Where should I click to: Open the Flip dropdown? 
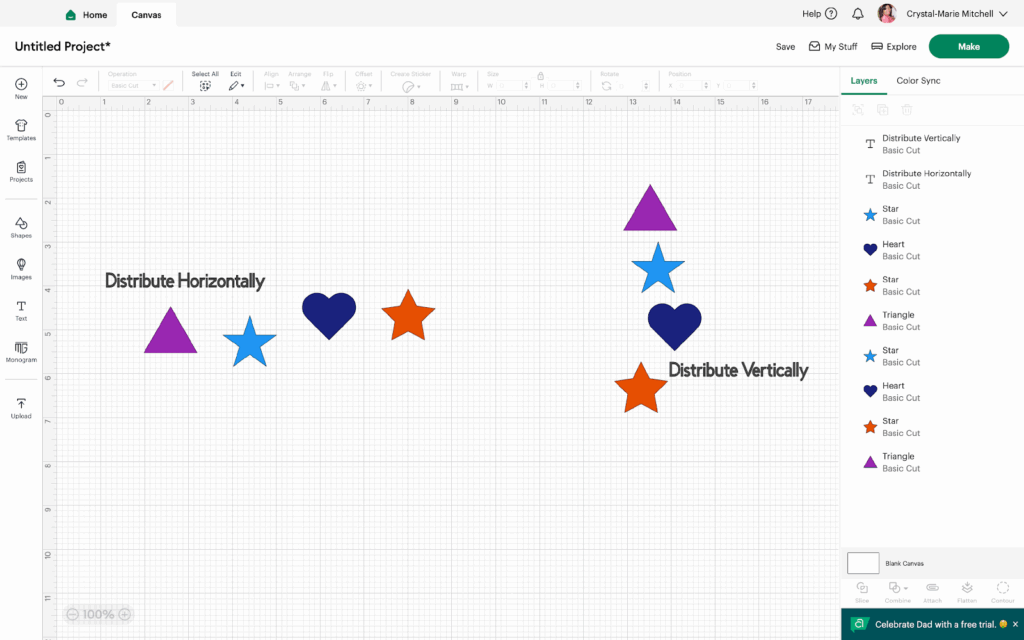[328, 86]
